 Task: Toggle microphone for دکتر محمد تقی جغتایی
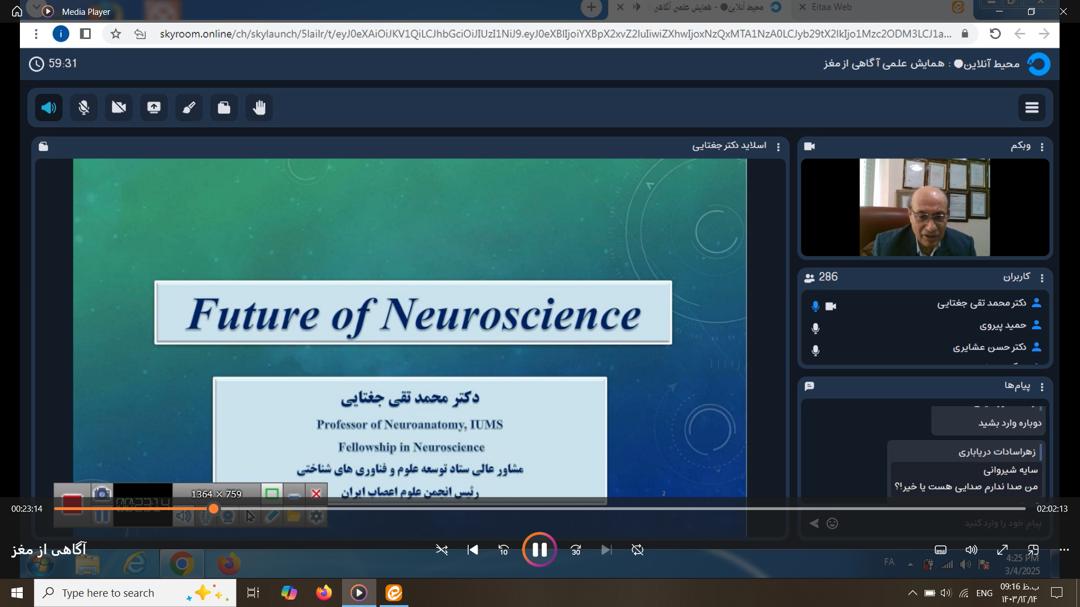coord(816,306)
